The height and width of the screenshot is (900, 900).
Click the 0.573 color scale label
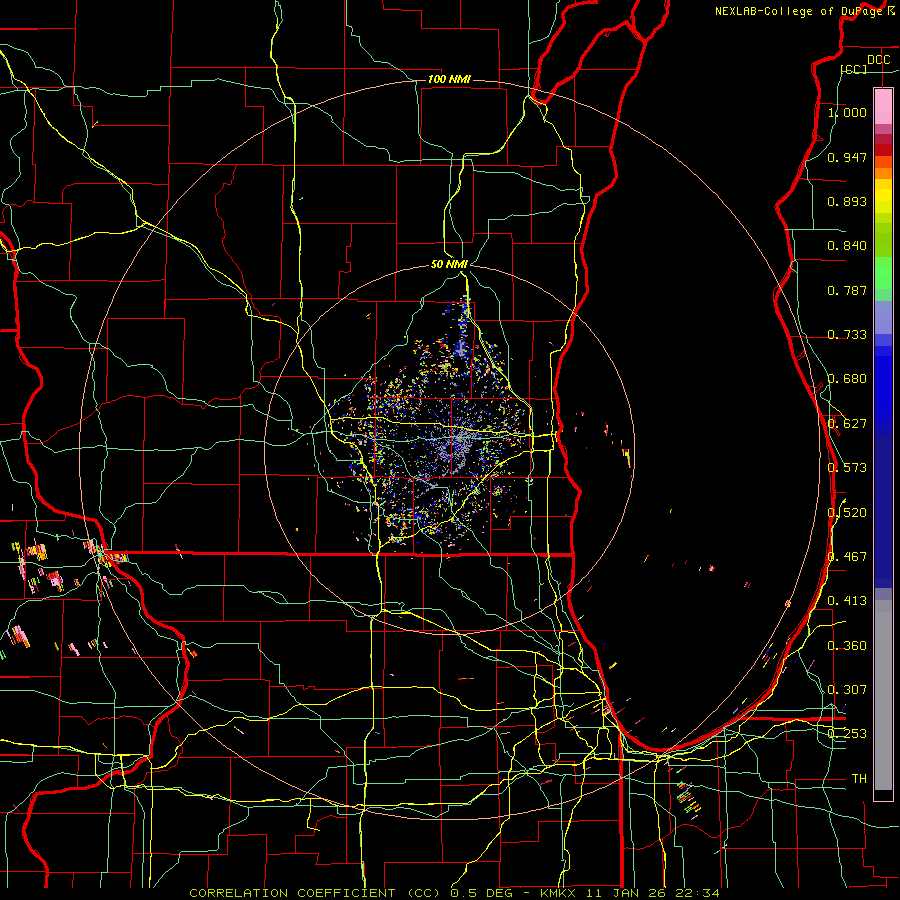tap(847, 467)
